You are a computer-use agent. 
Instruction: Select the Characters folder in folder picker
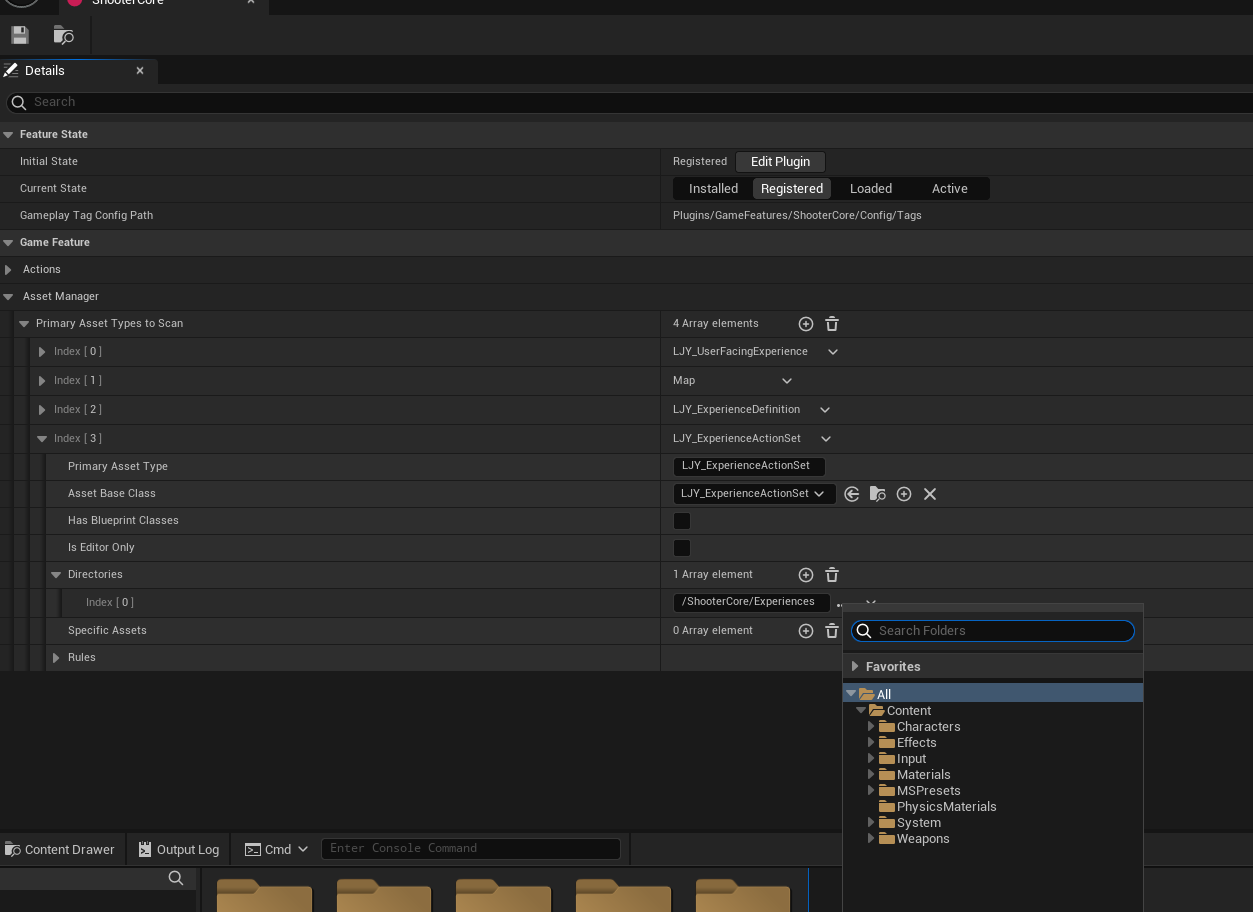coord(928,727)
